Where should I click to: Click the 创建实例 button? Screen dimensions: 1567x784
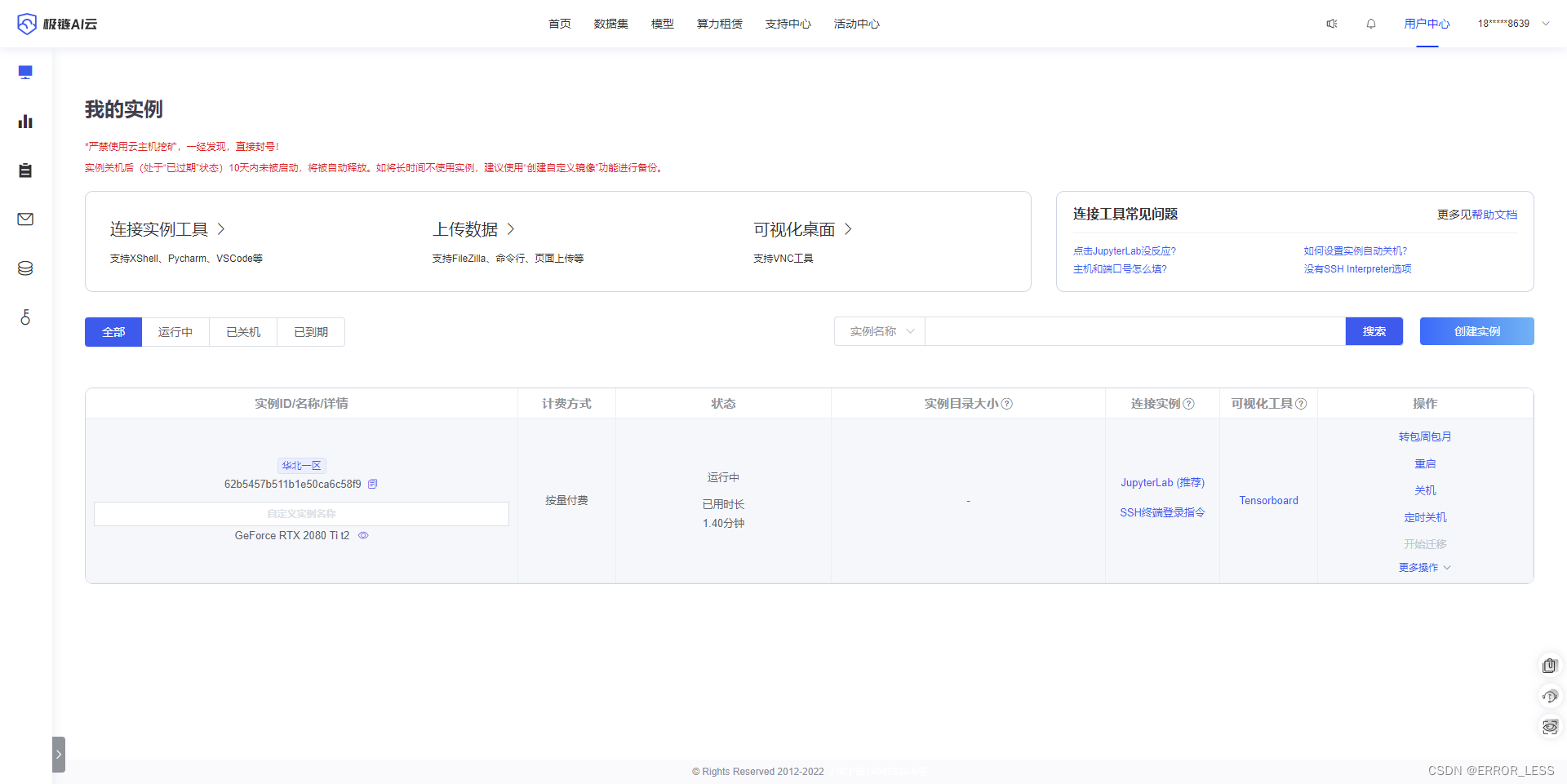pos(1477,331)
